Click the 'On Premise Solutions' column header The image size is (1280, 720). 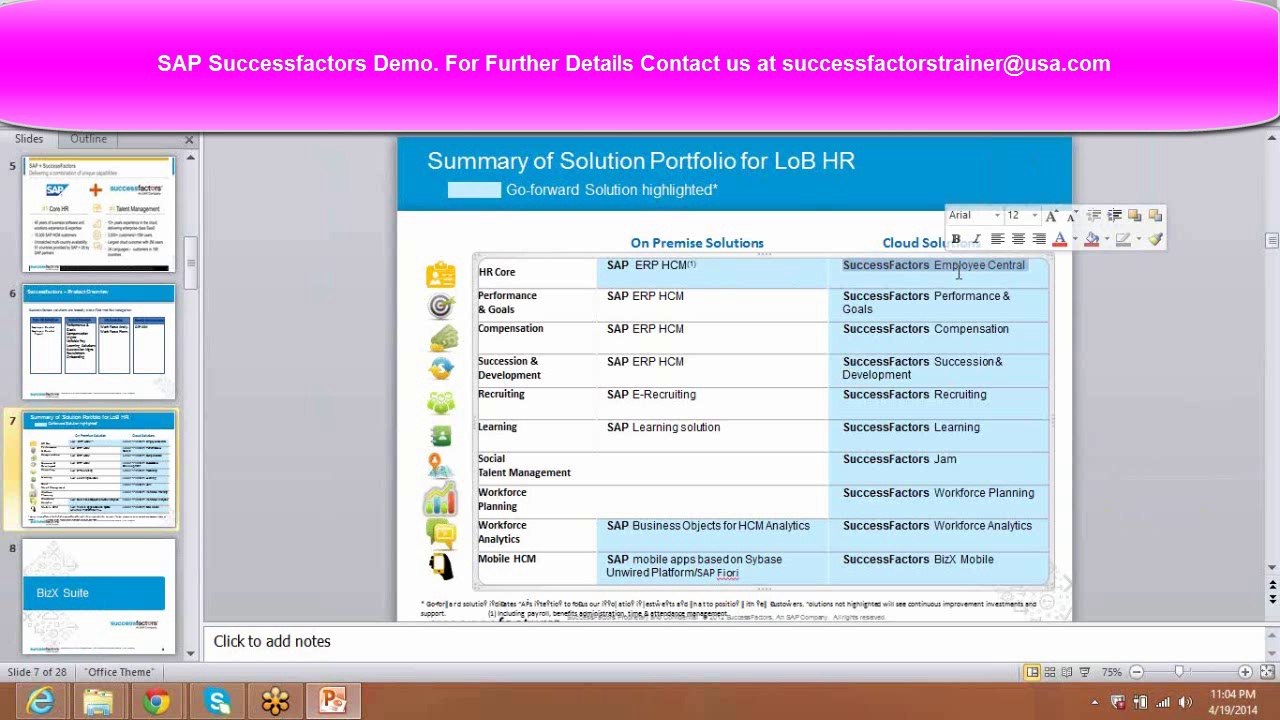tap(697, 243)
